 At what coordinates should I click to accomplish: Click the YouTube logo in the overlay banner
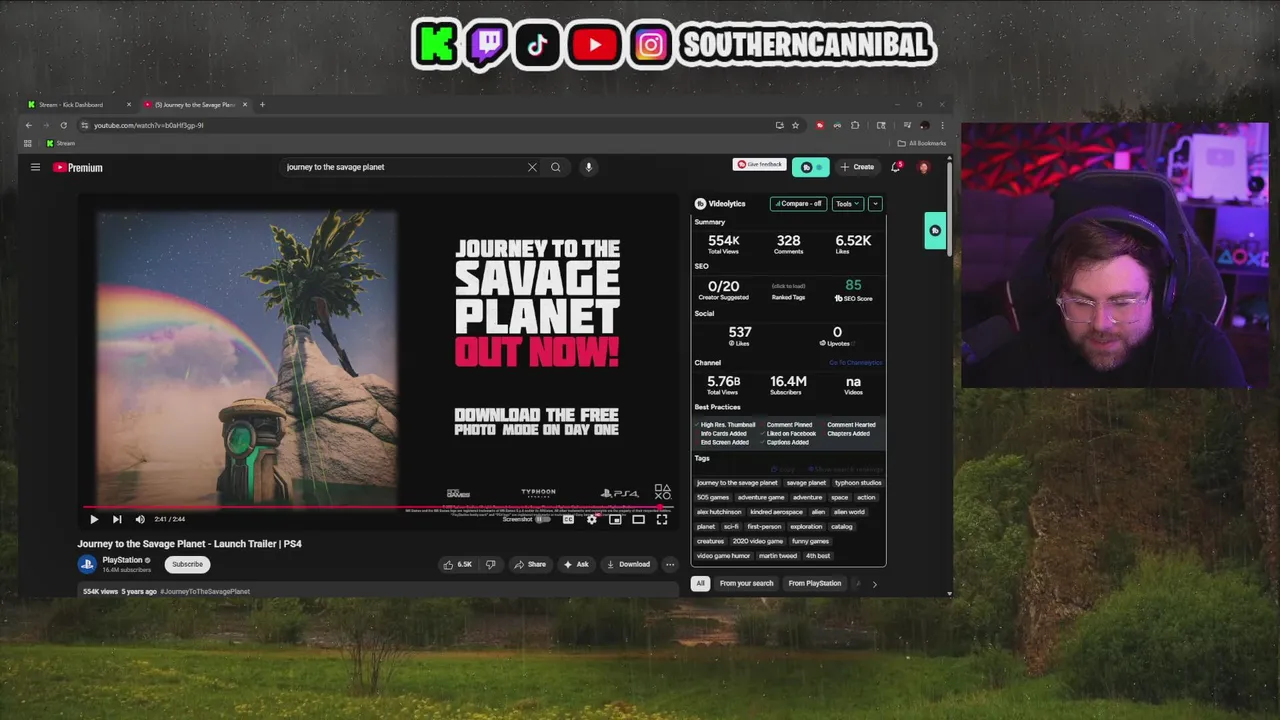(594, 45)
